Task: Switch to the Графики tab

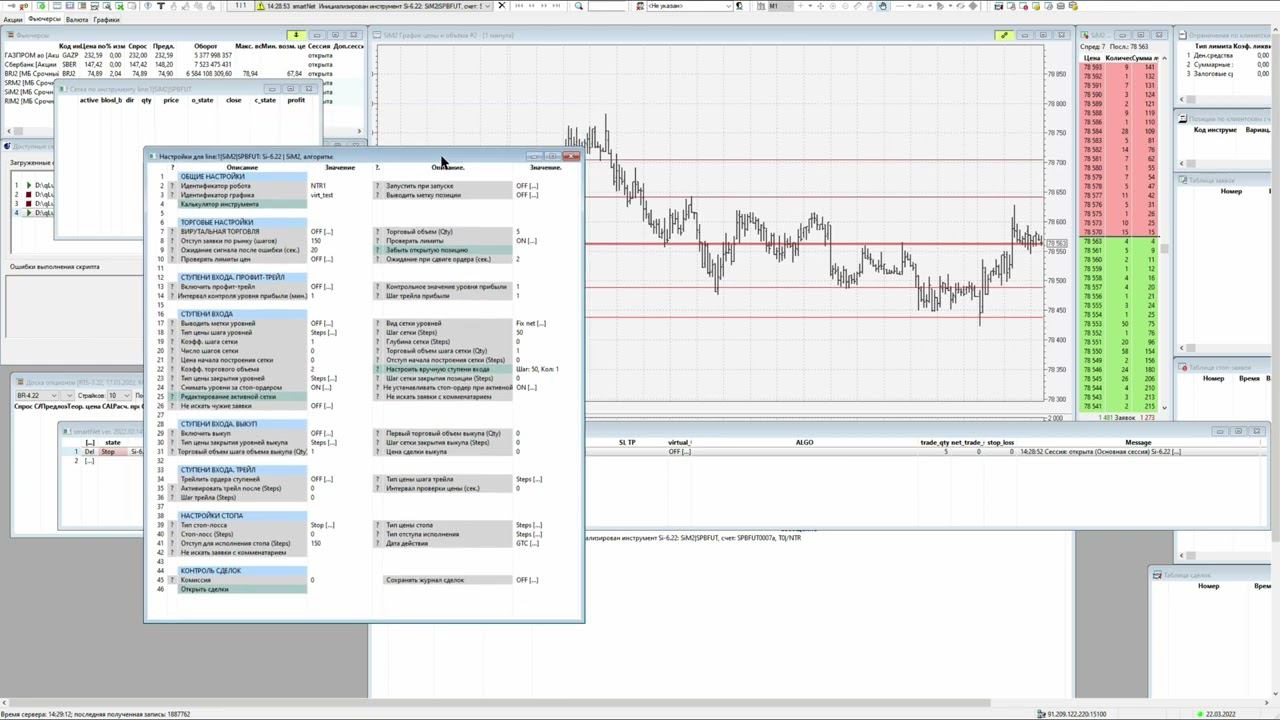Action: [x=106, y=19]
